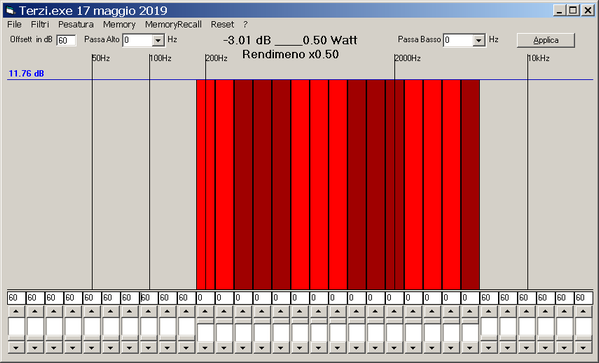Viewport: 599px width, 363px height.
Task: Click the down arrow of the 50Hz band slider
Action: pyautogui.click(x=92, y=348)
